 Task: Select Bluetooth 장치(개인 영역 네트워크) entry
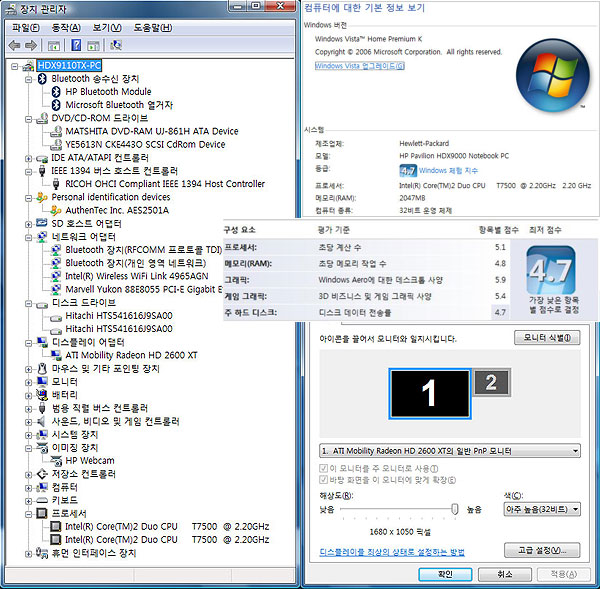(135, 263)
